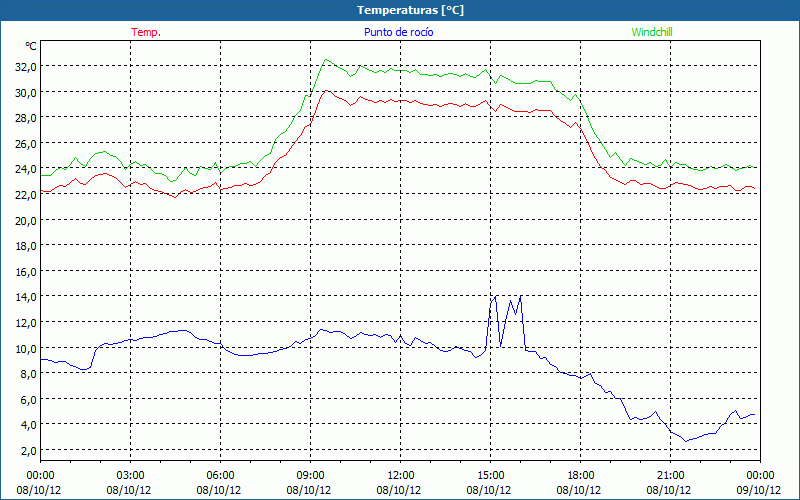Select the green Windchill legend label

[652, 32]
